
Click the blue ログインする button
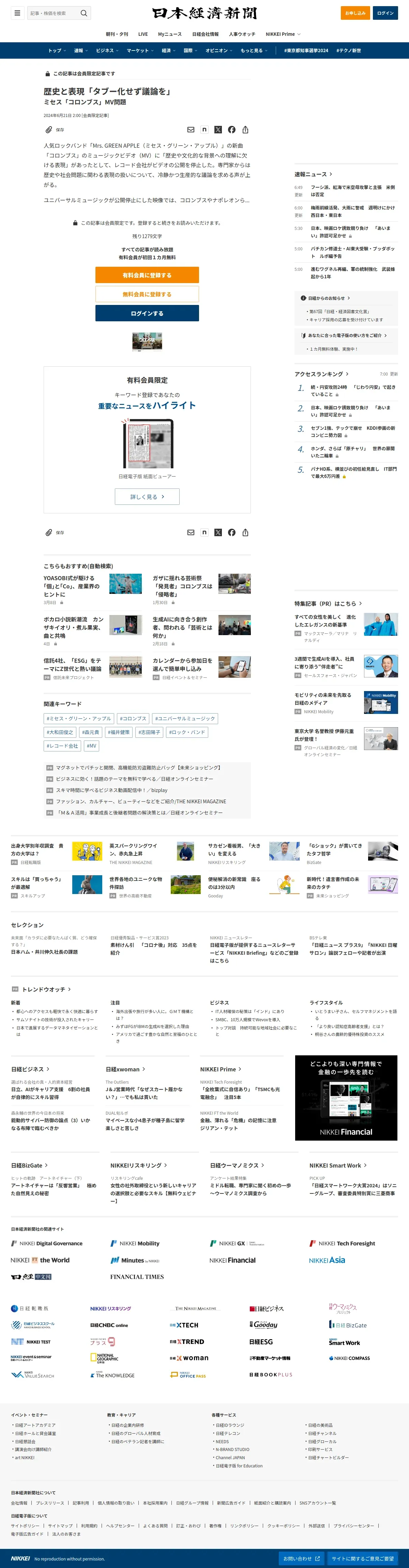pyautogui.click(x=147, y=313)
